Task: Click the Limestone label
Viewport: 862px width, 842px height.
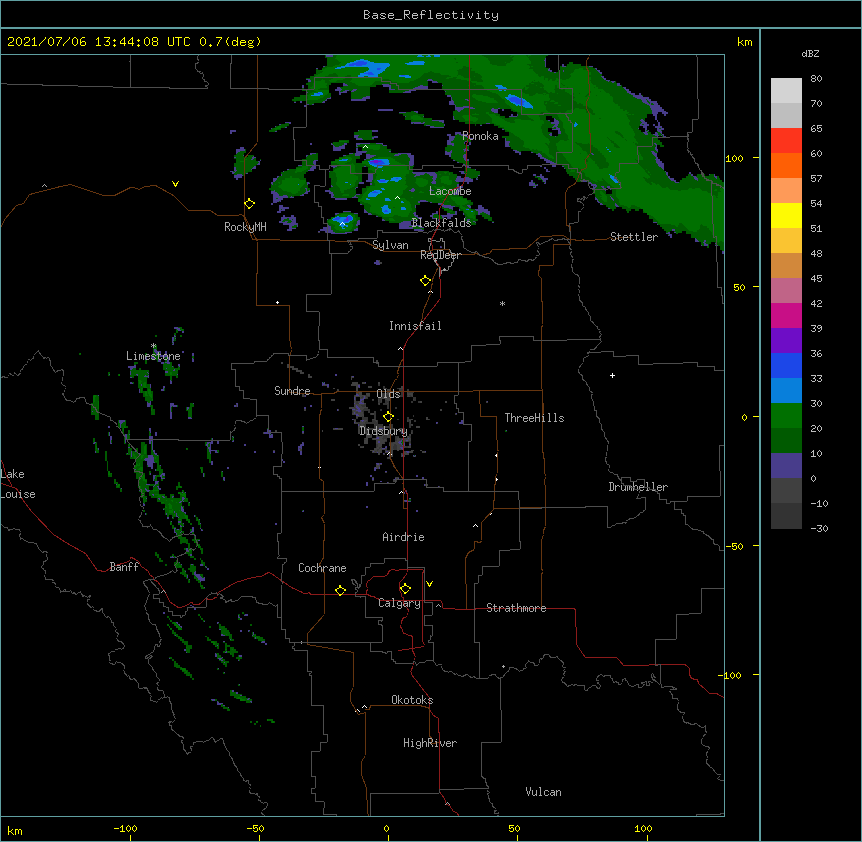Action: [153, 356]
